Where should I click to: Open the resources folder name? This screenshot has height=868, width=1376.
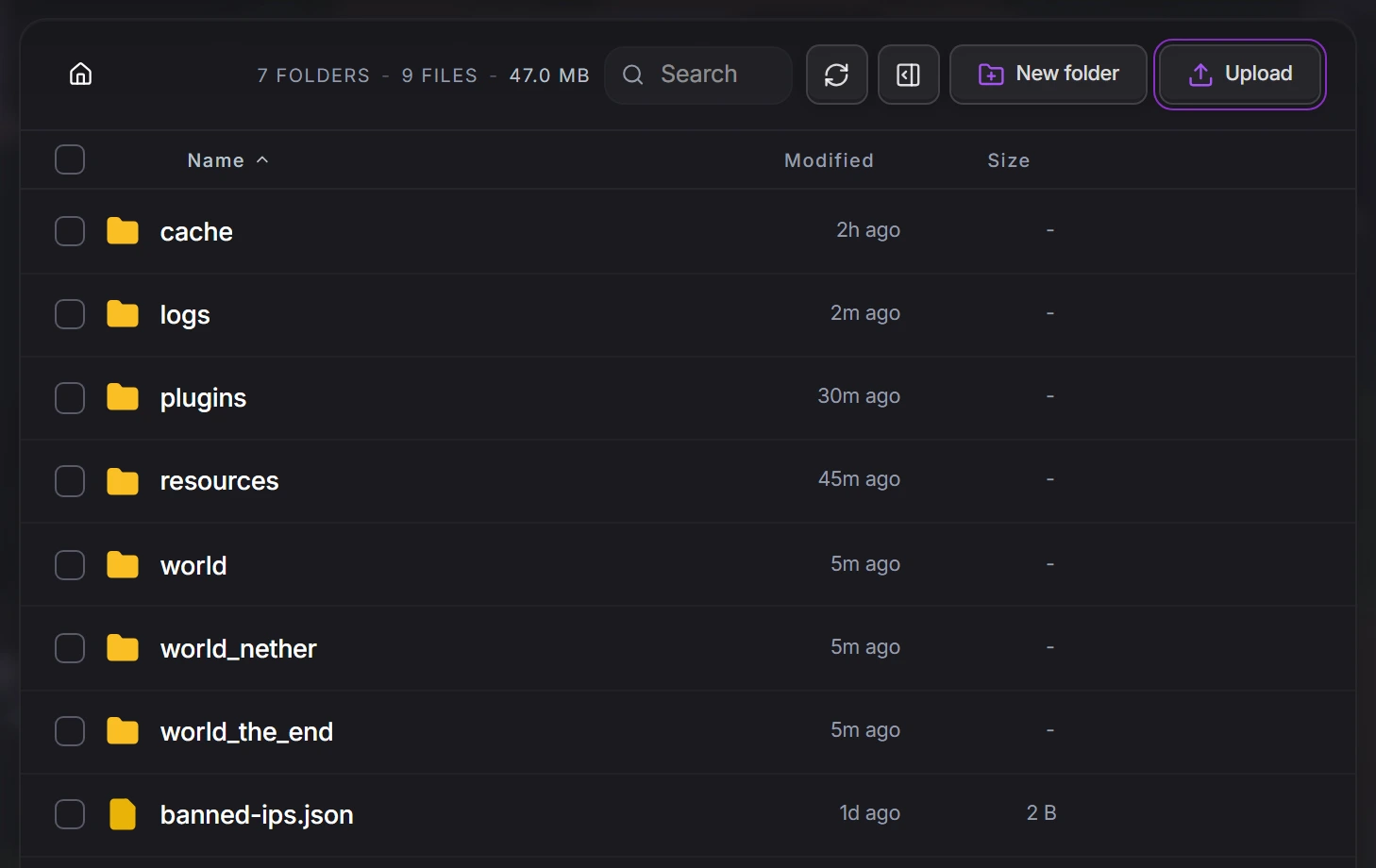(219, 481)
